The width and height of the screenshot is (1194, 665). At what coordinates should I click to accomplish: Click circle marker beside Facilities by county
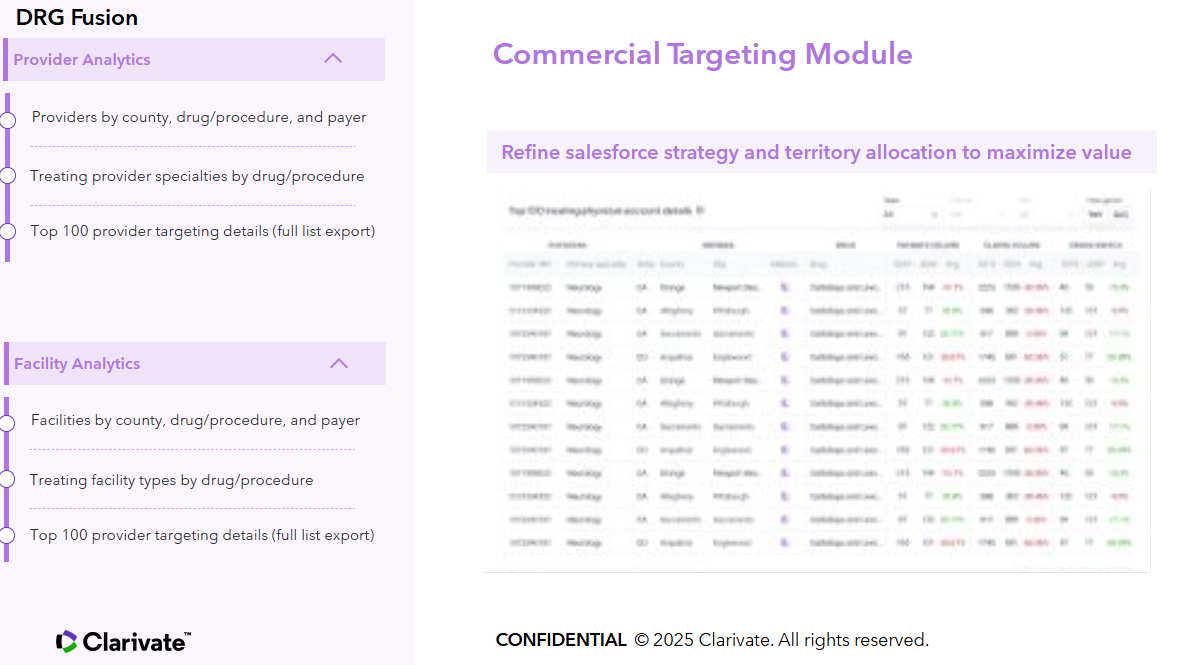coord(8,423)
